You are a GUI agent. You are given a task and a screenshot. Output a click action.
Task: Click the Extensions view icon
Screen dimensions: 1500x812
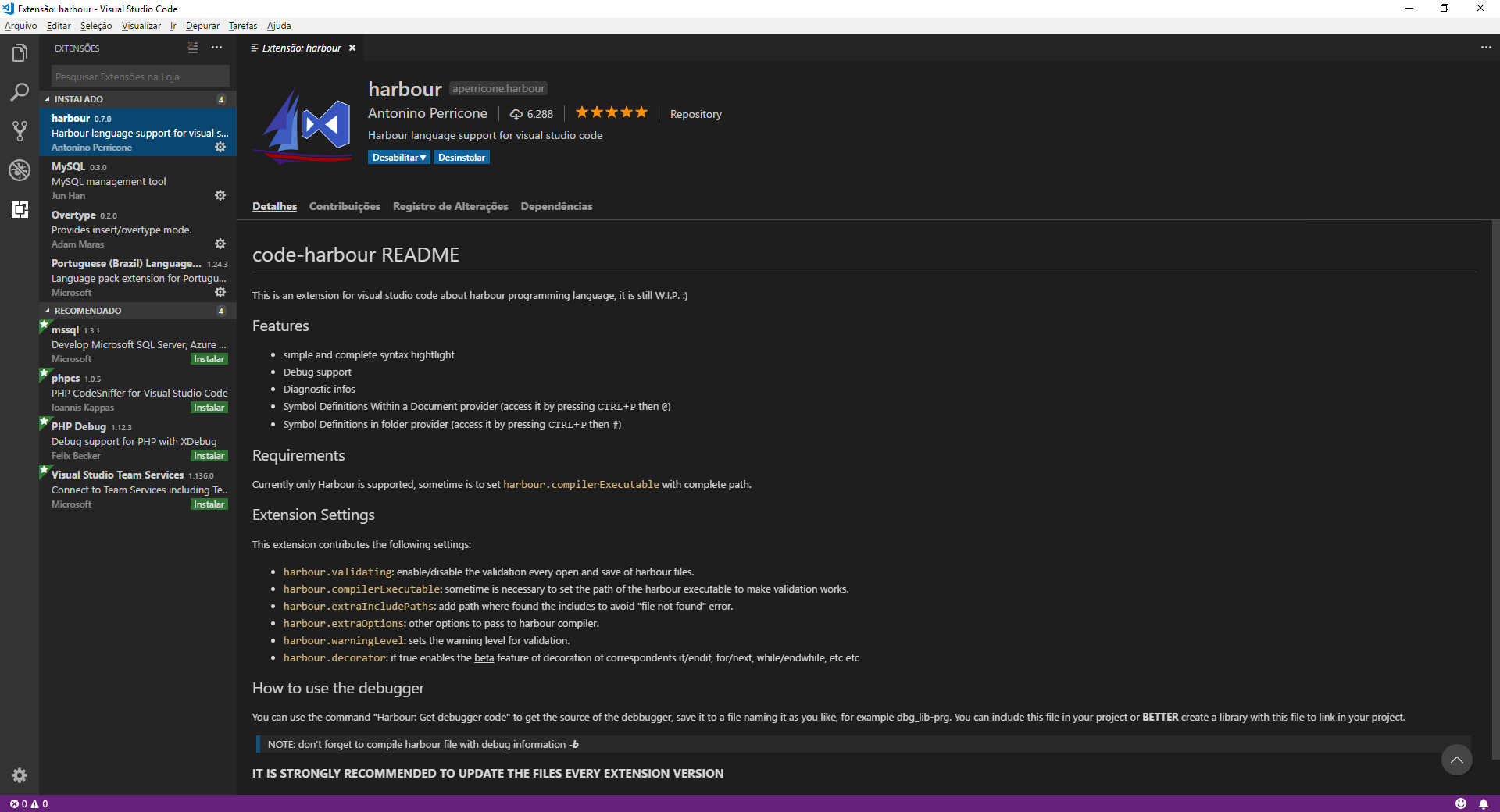coord(20,209)
